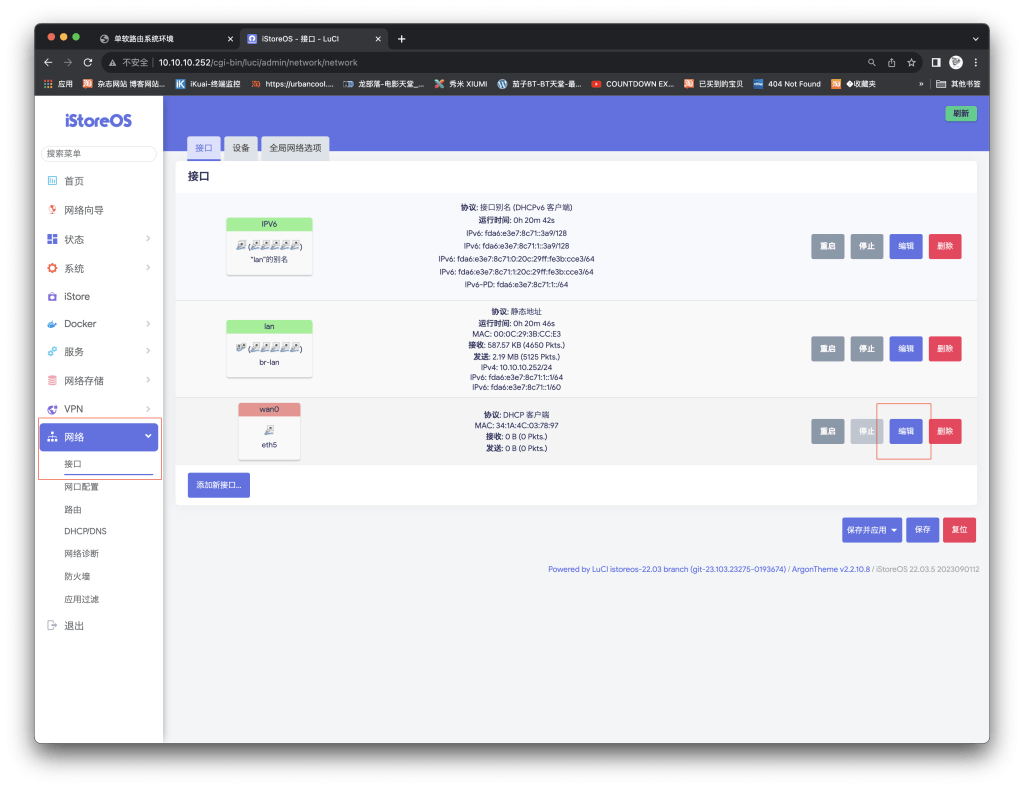The image size is (1024, 789).
Task: Click the Docker whale icon
Action: pos(52,324)
